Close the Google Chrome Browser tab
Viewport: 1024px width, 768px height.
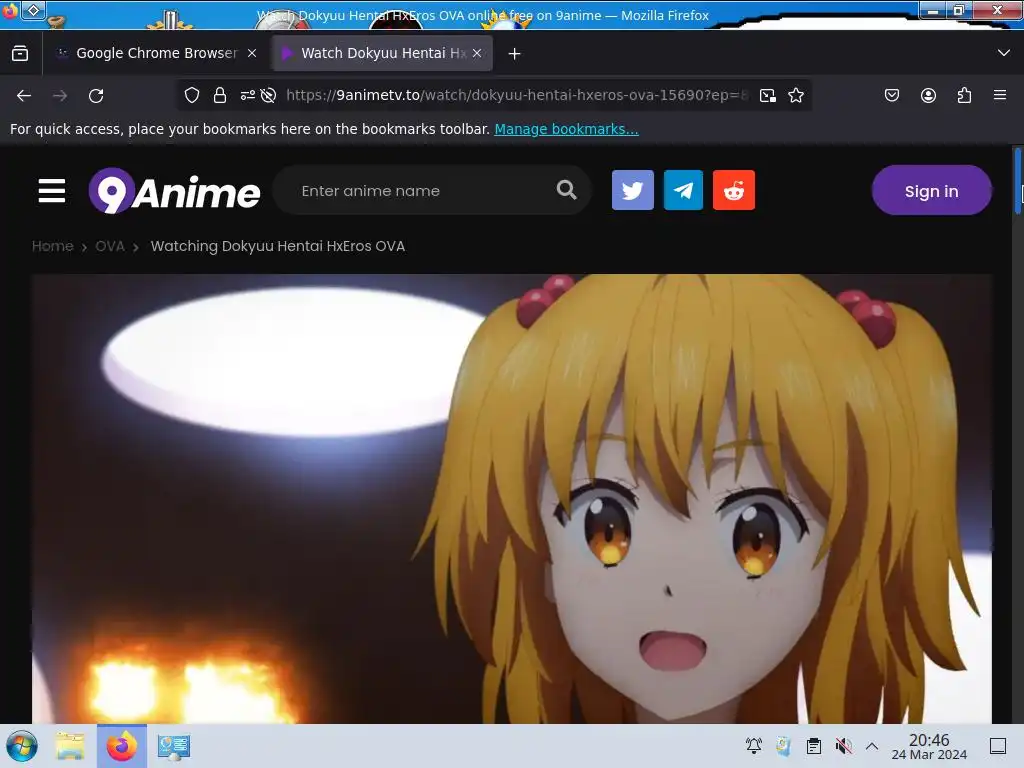pyautogui.click(x=252, y=53)
